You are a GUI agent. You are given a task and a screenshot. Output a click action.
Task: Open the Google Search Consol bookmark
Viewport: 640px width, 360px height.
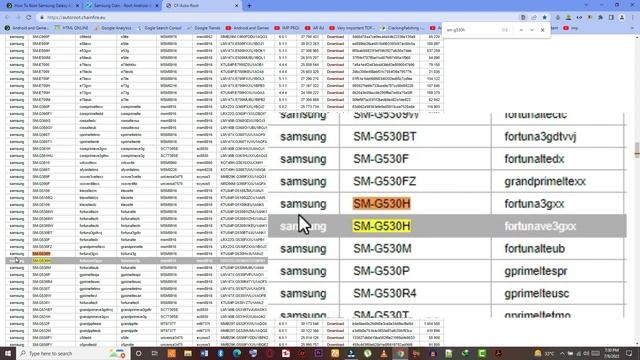[159, 28]
